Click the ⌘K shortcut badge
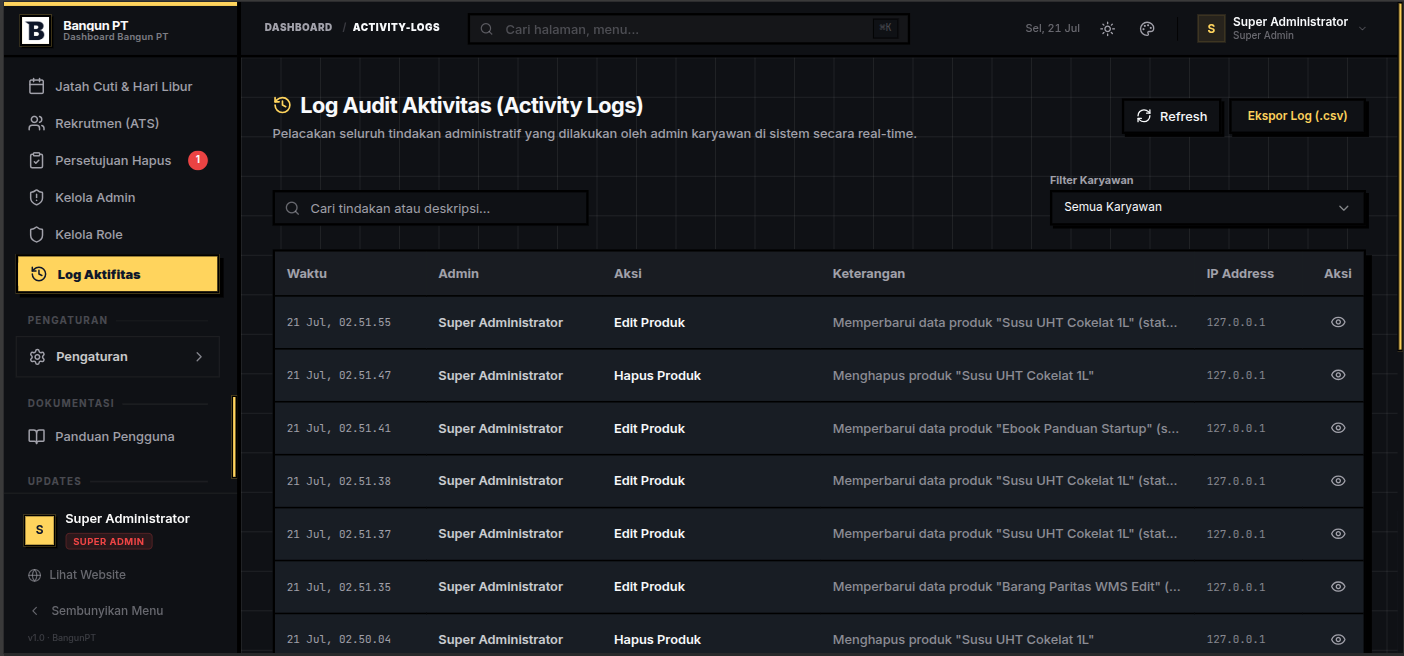This screenshot has width=1404, height=656. point(885,28)
